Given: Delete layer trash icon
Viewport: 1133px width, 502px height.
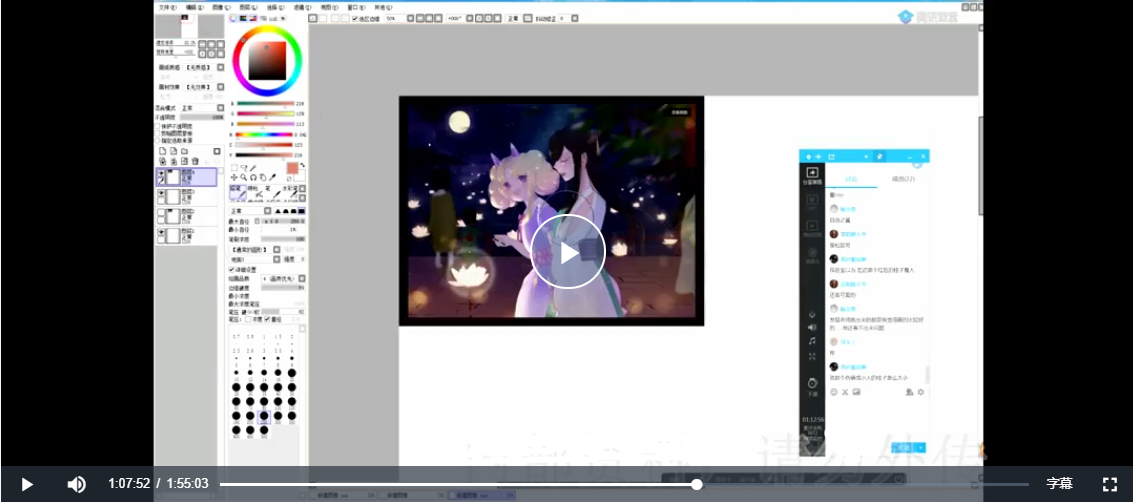Looking at the screenshot, I should coord(195,161).
